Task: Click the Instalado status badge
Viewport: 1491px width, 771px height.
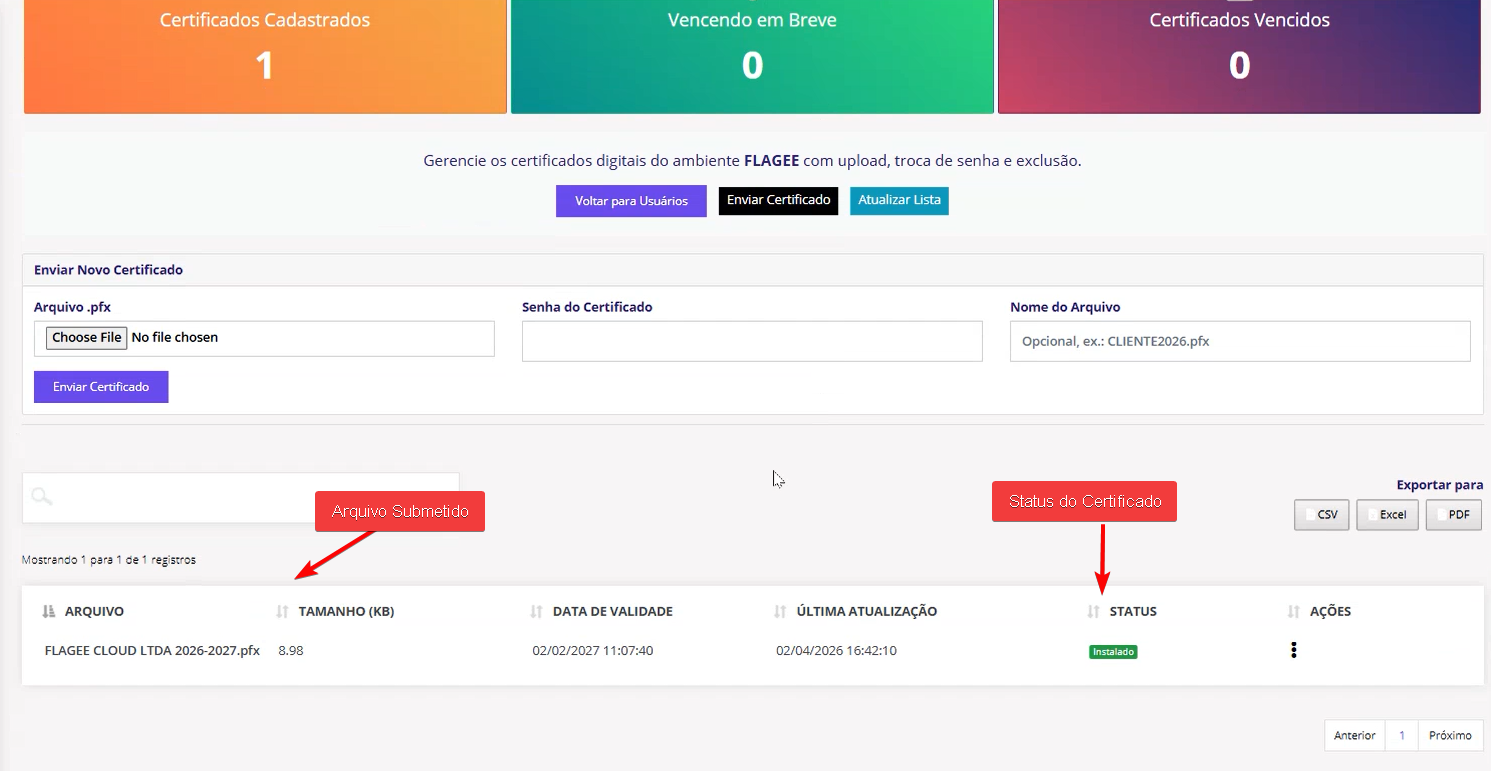Action: 1113,652
